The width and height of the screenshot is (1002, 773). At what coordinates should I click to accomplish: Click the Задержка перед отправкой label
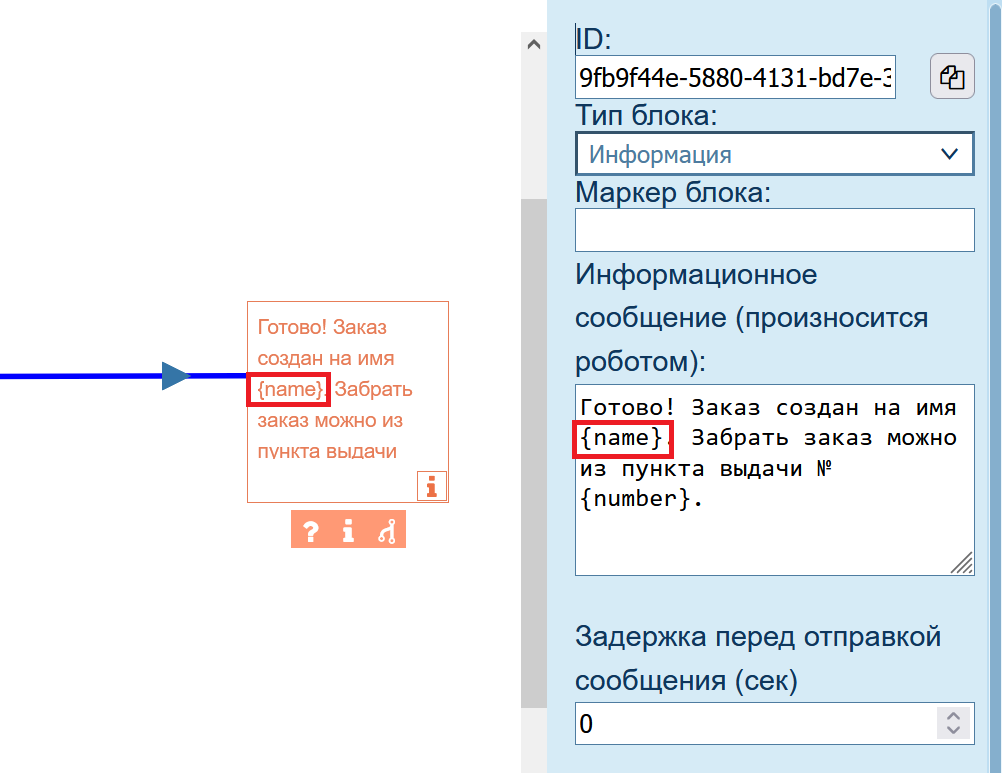tap(758, 658)
